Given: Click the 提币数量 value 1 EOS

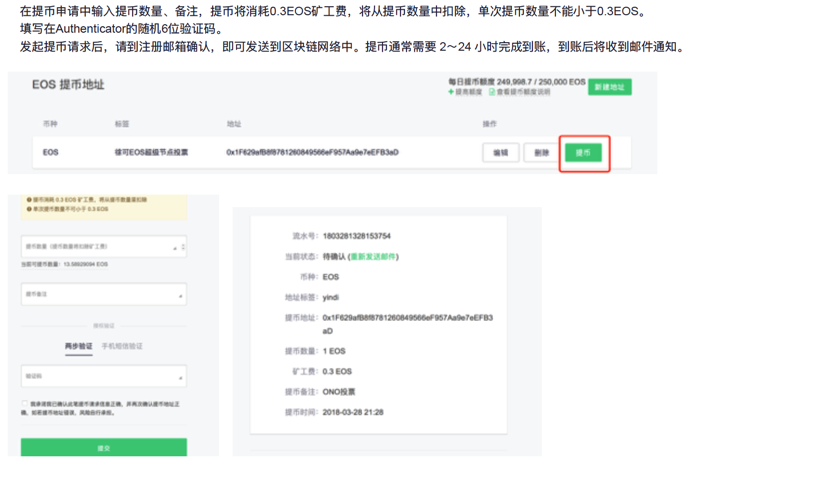Looking at the screenshot, I should [x=334, y=351].
